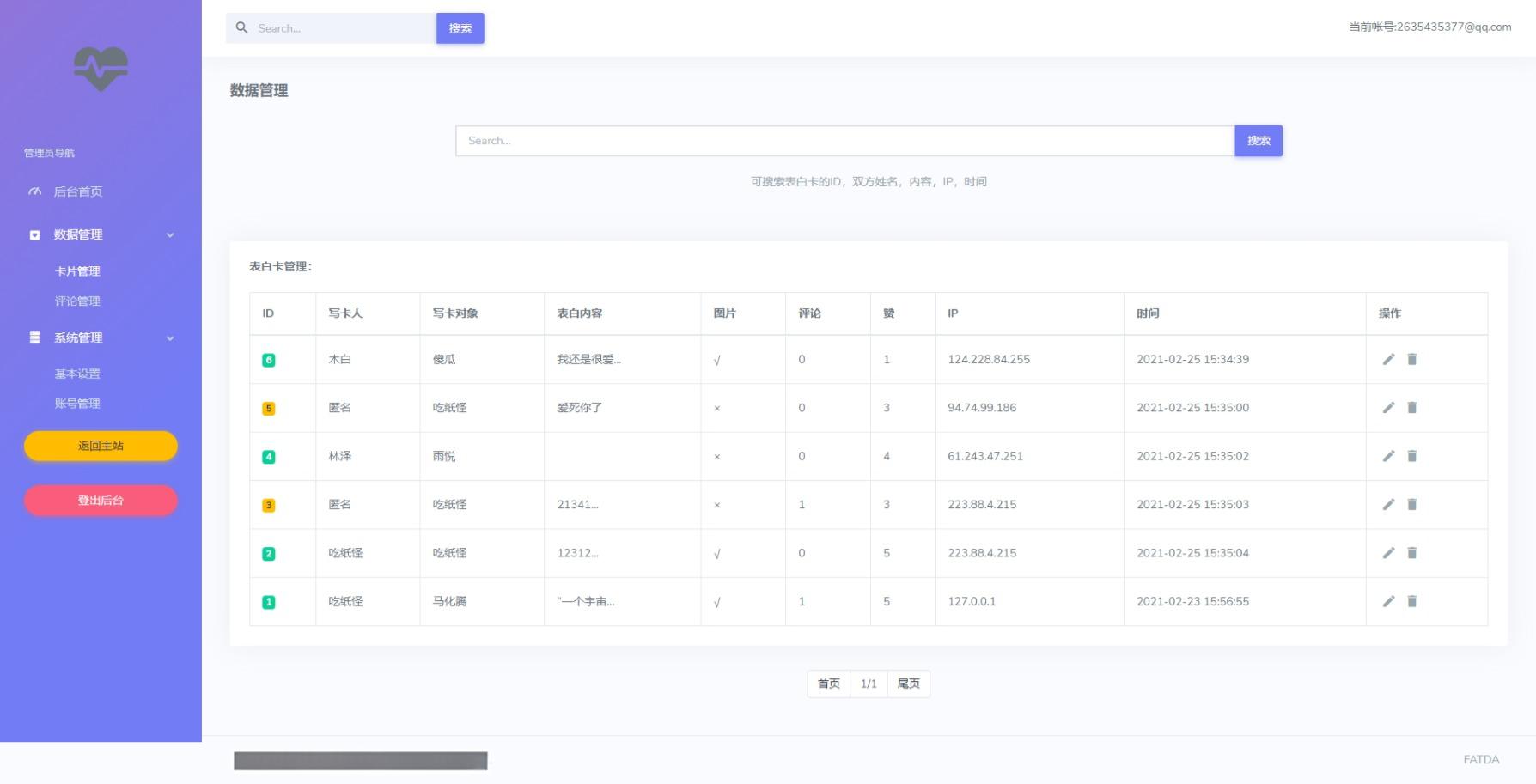Go to 首页 in pagination
Screen dimensions: 1536x784
click(x=829, y=684)
